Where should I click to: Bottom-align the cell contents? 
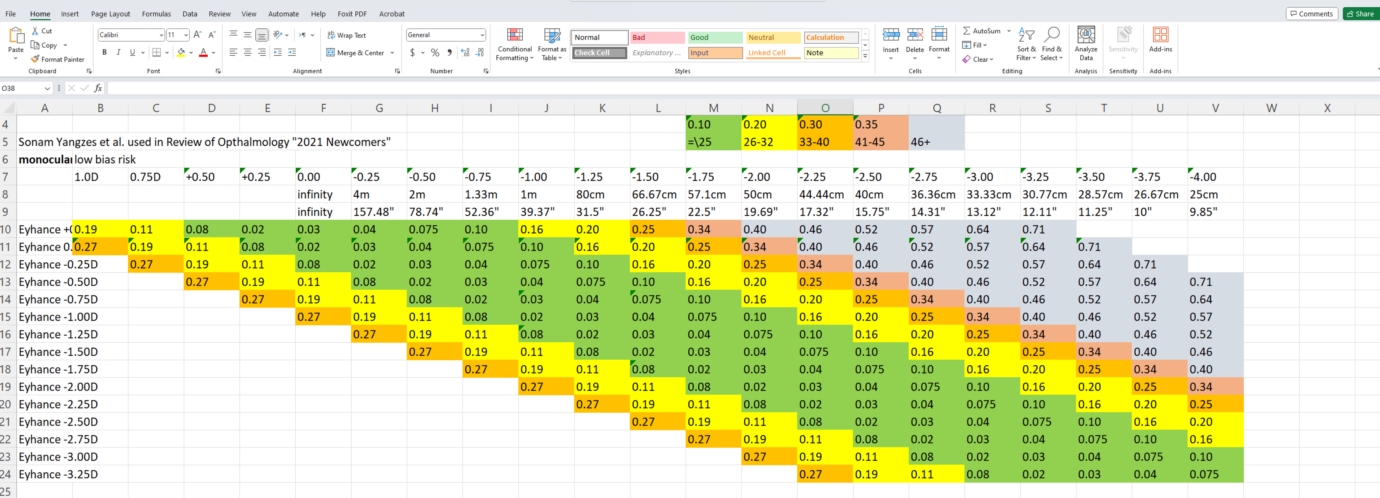(x=261, y=34)
